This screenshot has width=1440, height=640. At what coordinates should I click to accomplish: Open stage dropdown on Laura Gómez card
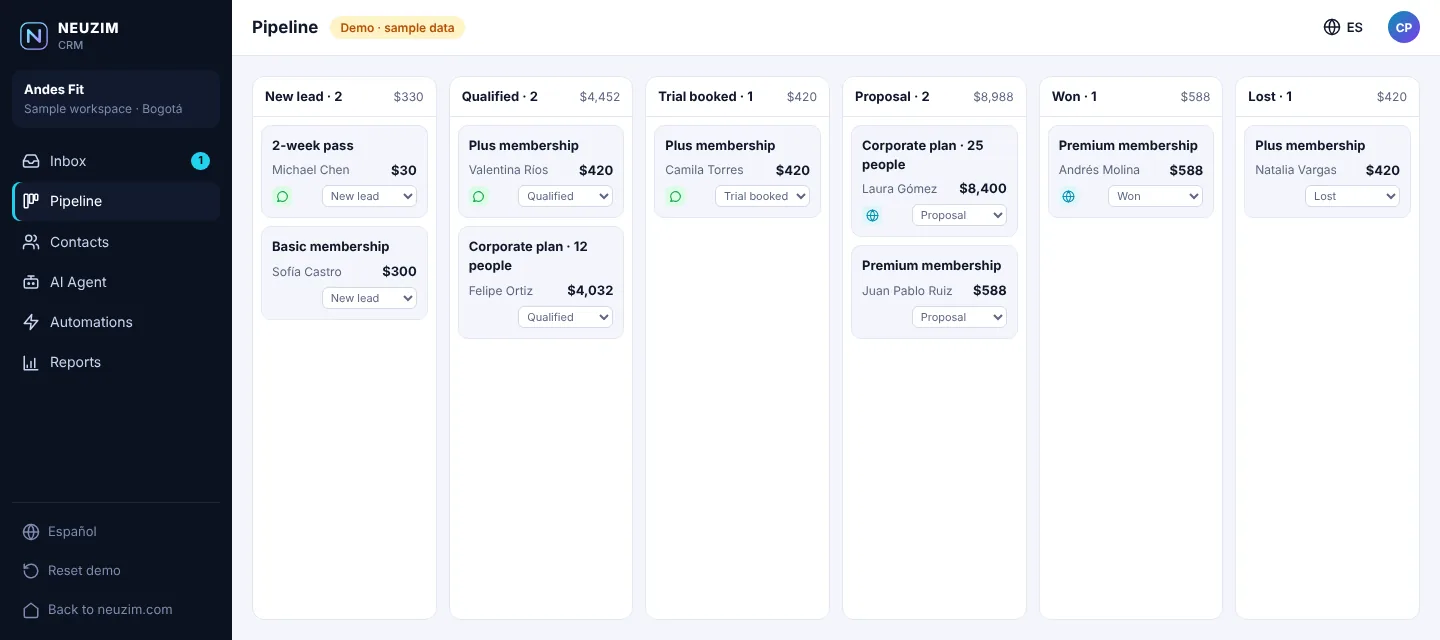tap(959, 215)
